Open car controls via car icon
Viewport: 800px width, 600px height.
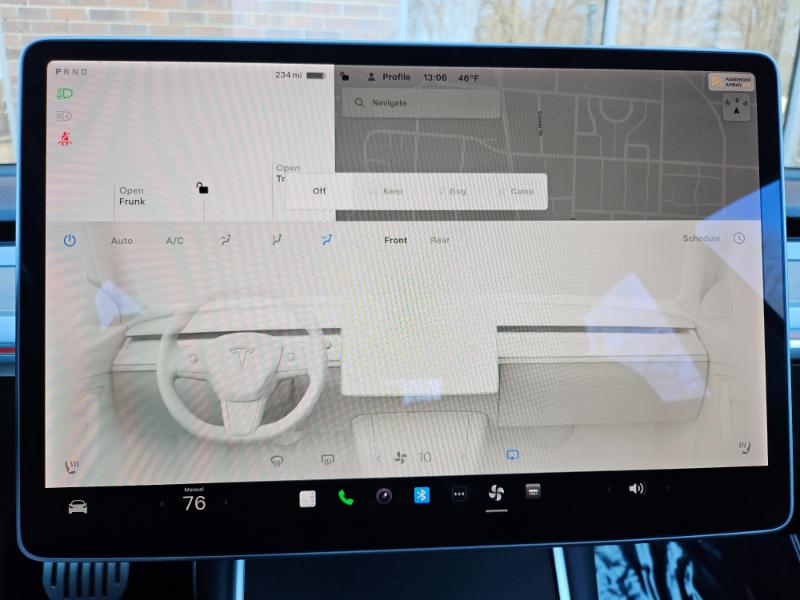point(77,506)
